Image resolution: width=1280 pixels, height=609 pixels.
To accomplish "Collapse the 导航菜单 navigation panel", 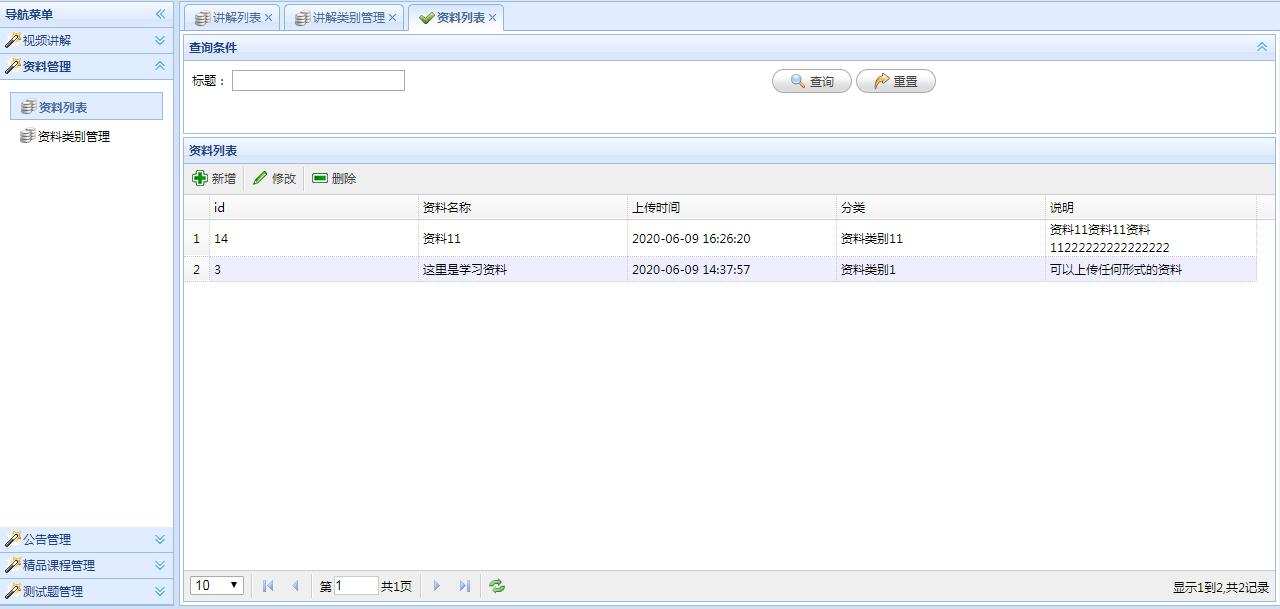I will point(160,14).
